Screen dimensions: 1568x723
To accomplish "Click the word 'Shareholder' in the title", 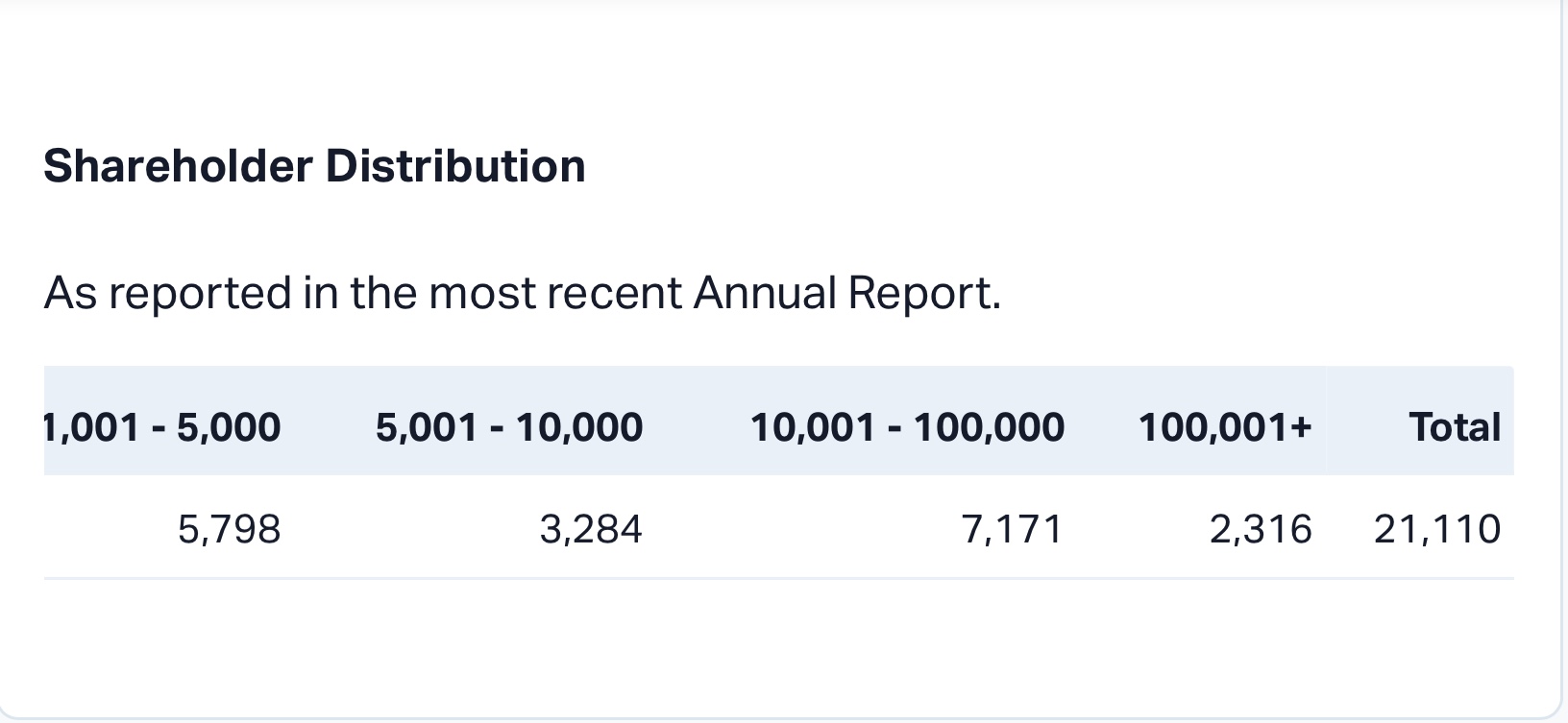I will click(x=178, y=166).
